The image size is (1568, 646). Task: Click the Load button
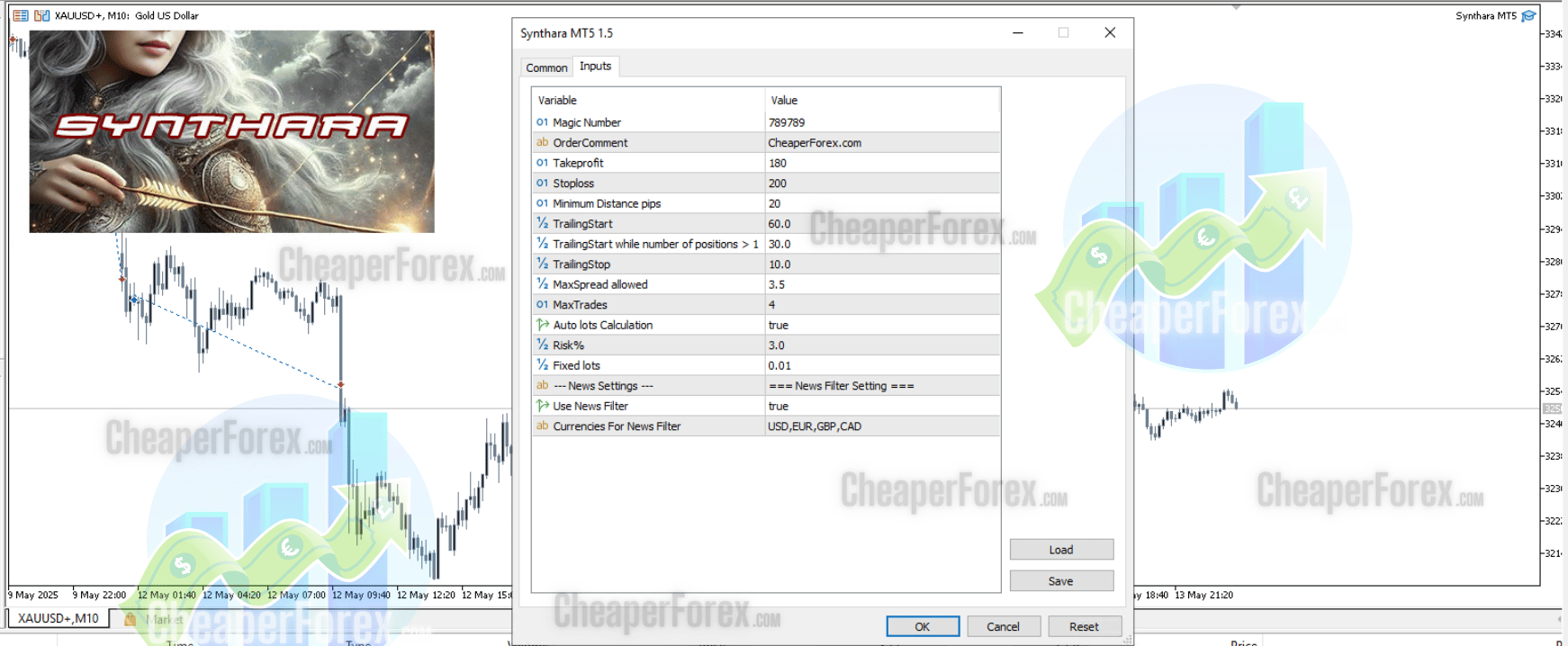tap(1061, 550)
